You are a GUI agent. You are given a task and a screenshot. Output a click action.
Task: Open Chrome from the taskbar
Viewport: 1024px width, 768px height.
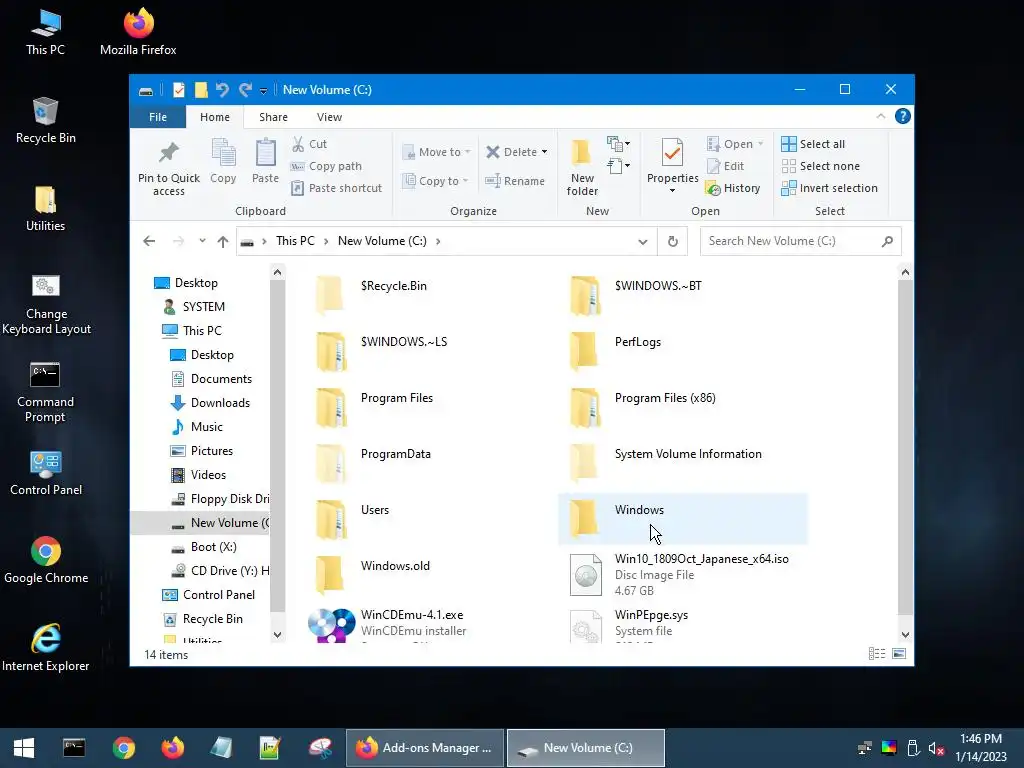pos(123,748)
